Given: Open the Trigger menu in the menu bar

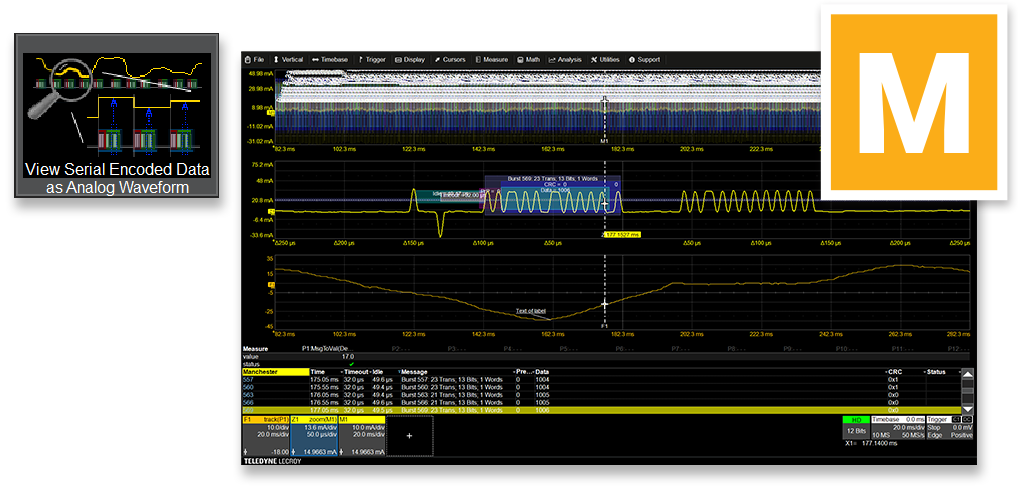Looking at the screenshot, I should coord(372,60).
